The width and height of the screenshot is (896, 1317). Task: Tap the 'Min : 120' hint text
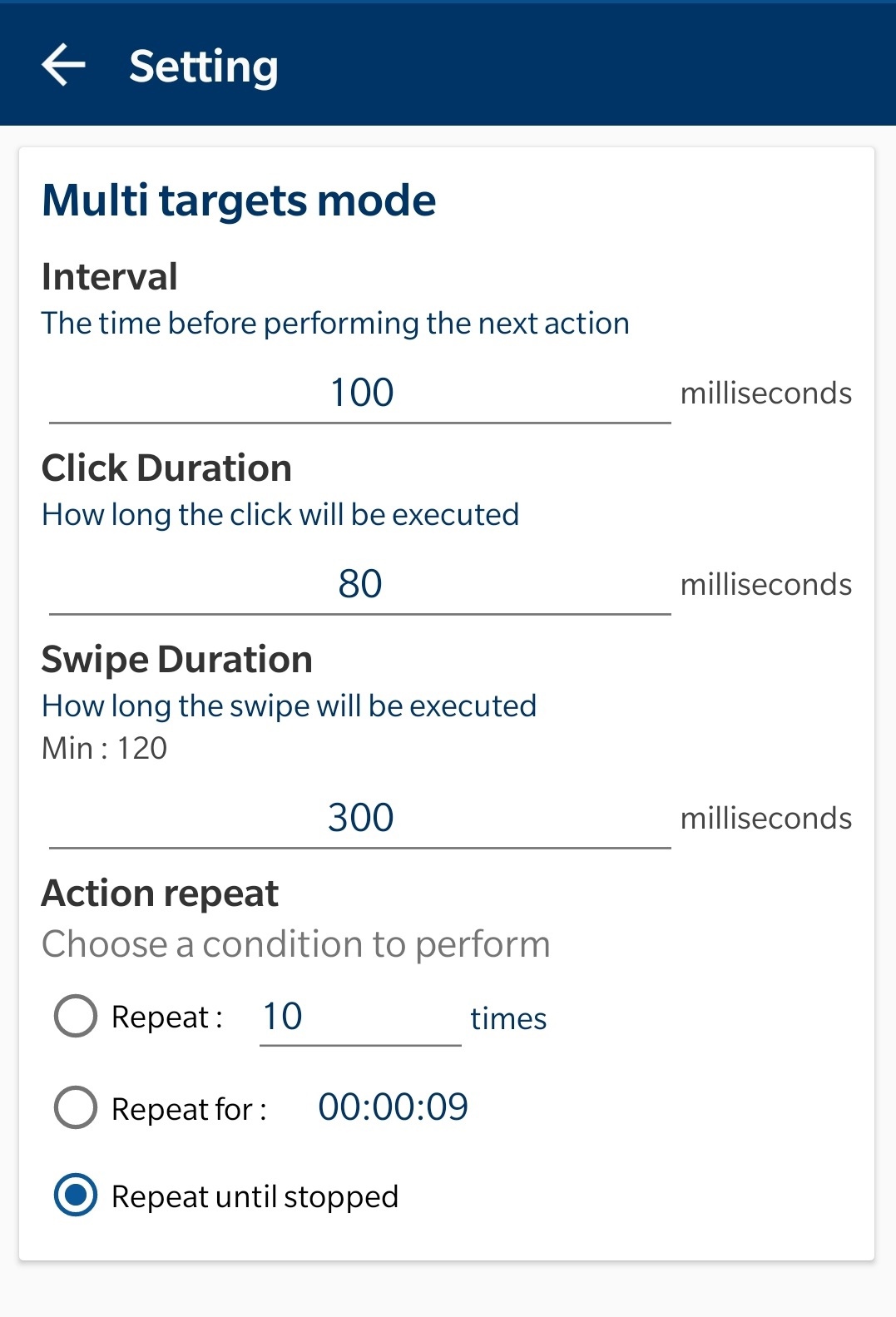[105, 749]
